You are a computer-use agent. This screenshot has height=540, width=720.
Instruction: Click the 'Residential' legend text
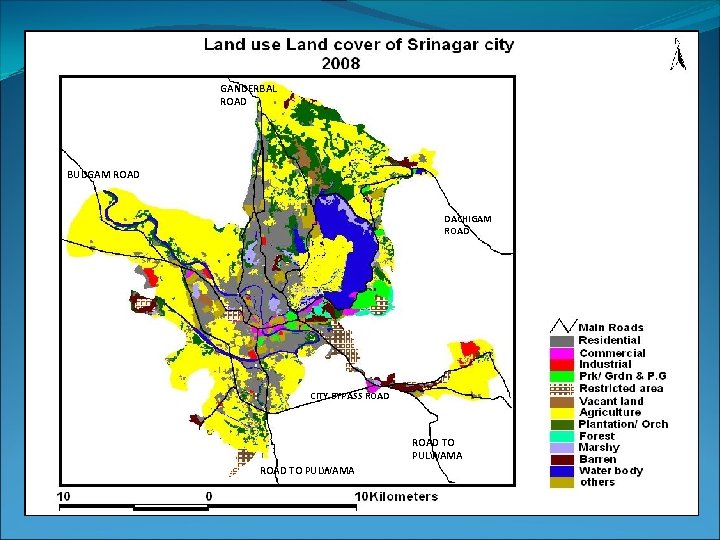[609, 340]
